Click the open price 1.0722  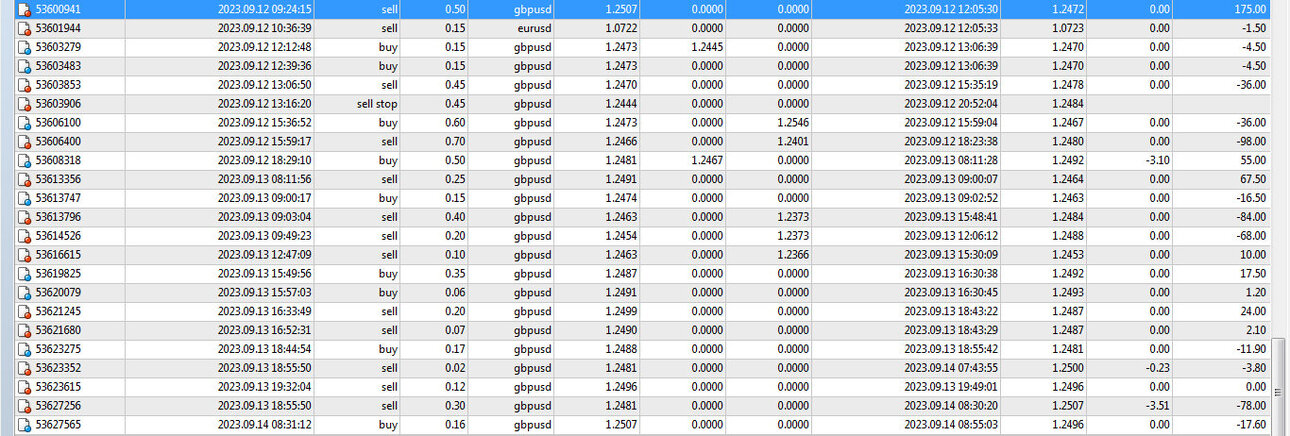click(x=620, y=28)
